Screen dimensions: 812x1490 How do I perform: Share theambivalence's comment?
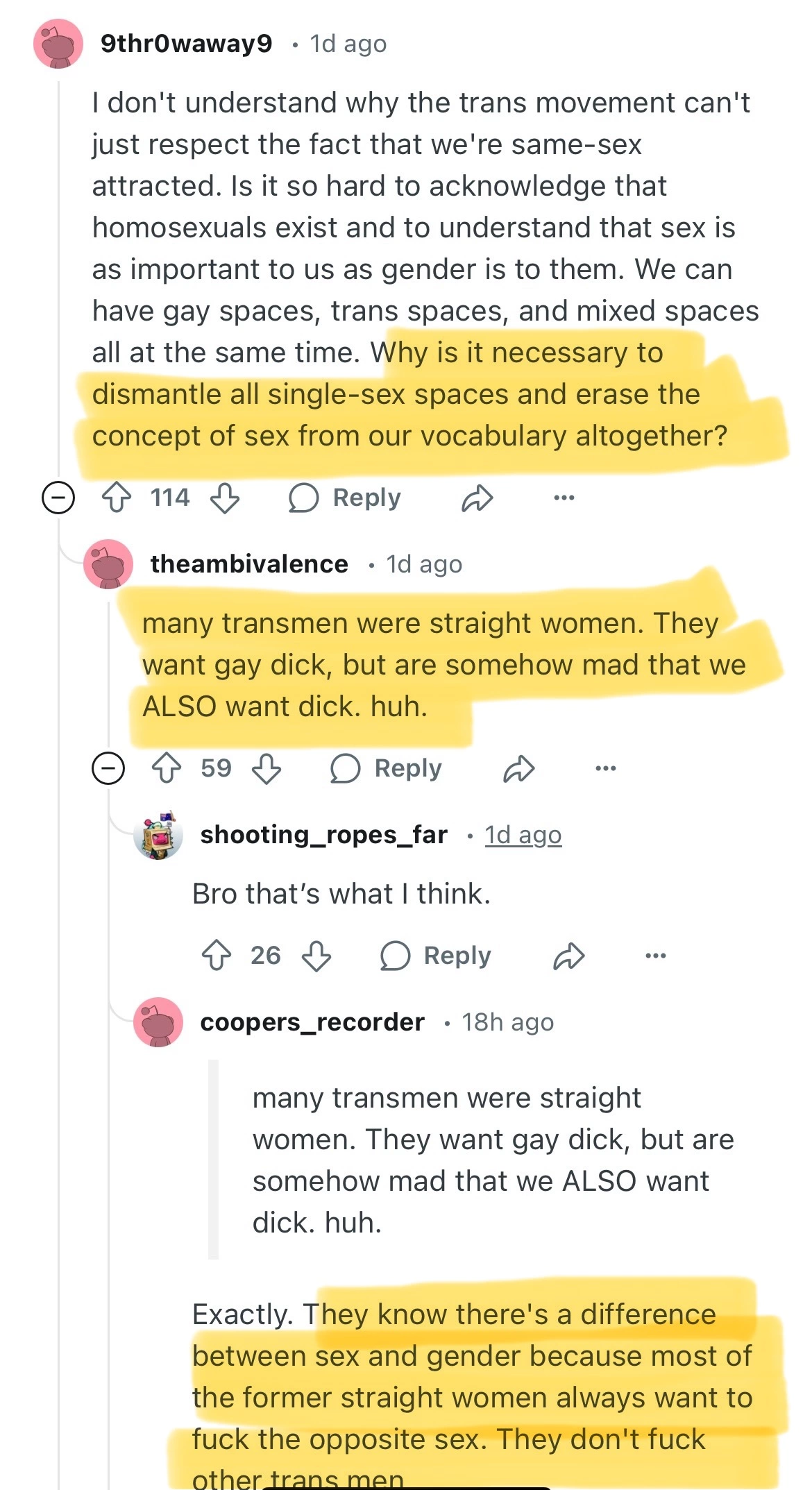519,768
